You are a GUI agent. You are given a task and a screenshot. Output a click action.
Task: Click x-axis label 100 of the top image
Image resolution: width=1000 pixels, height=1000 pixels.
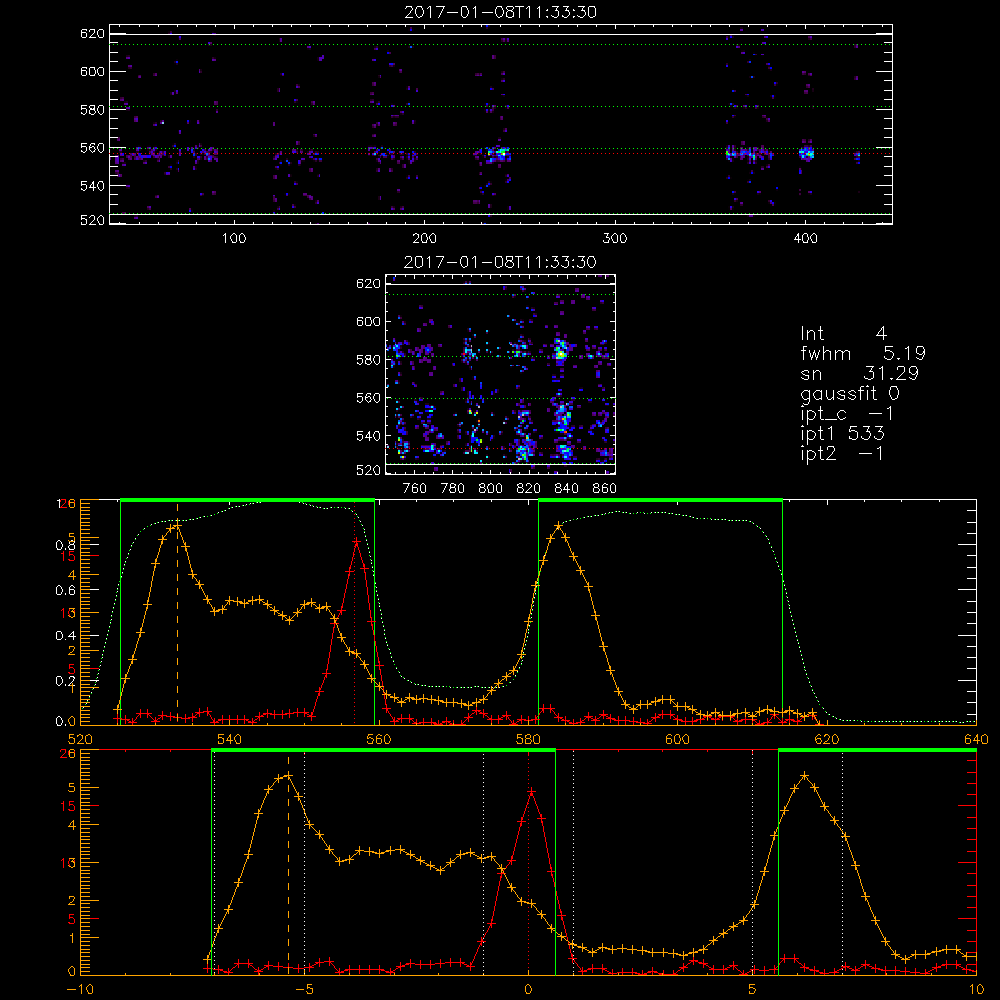(234, 239)
